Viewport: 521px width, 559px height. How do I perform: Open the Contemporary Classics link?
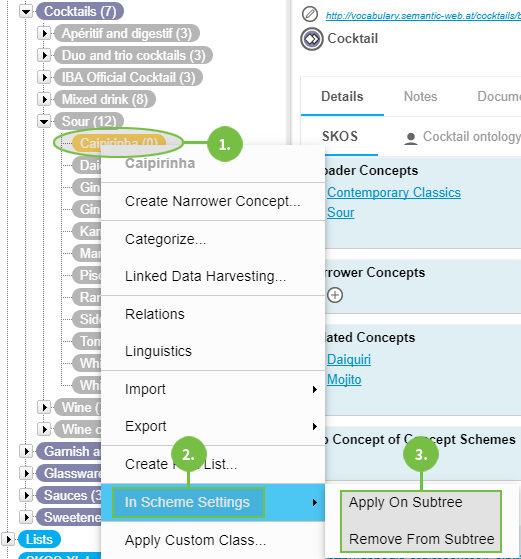tap(394, 193)
